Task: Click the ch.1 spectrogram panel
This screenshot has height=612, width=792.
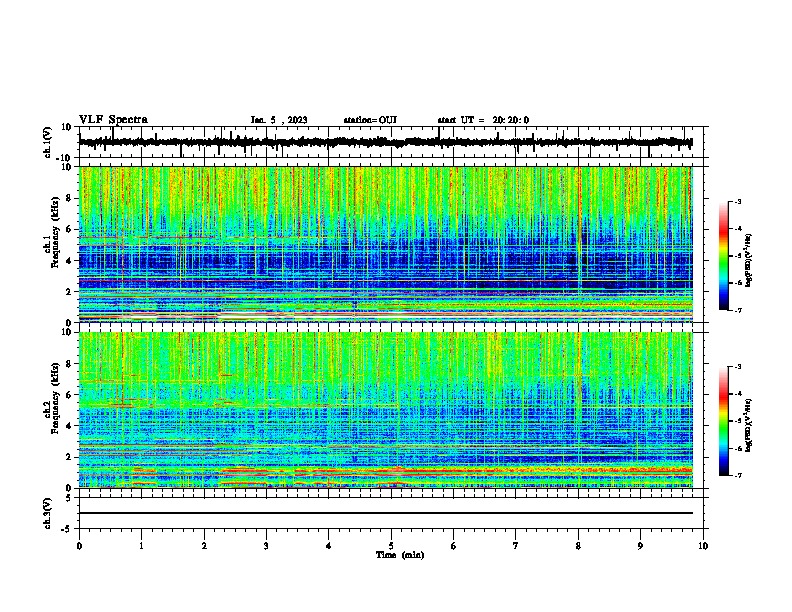Action: click(x=385, y=244)
